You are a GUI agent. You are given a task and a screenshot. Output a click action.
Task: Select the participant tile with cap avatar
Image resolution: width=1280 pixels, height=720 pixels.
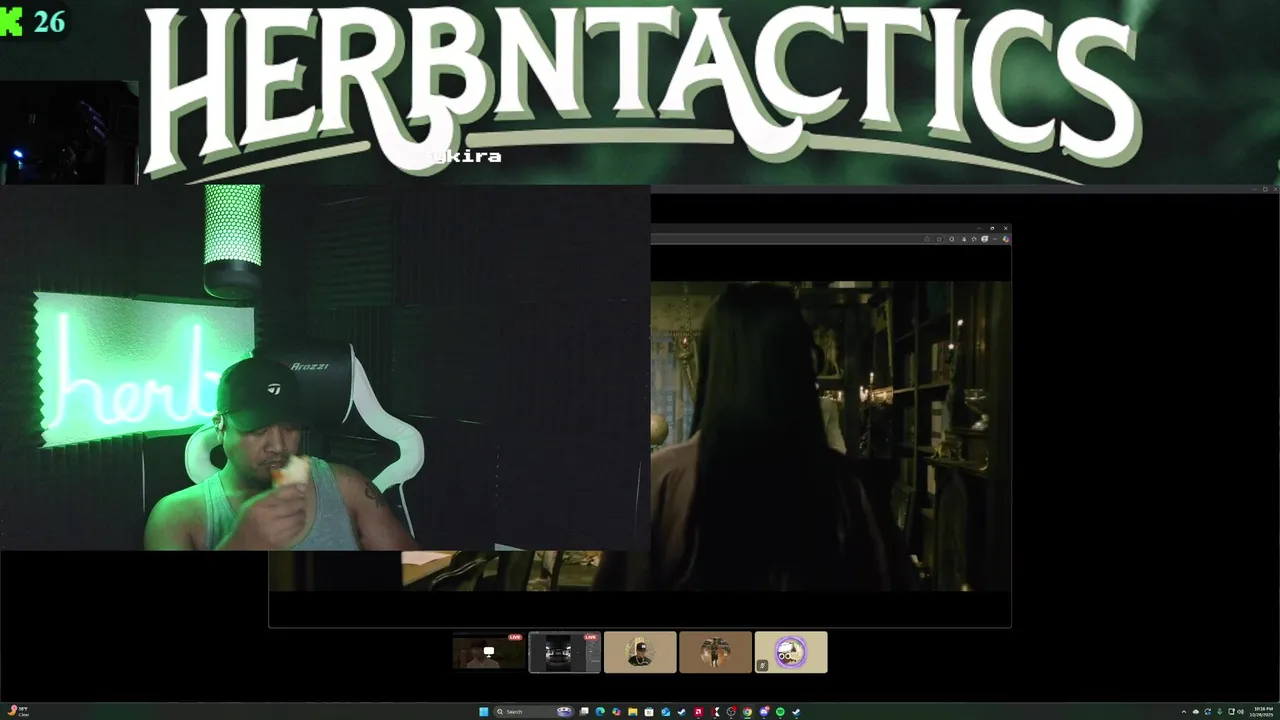tap(640, 652)
